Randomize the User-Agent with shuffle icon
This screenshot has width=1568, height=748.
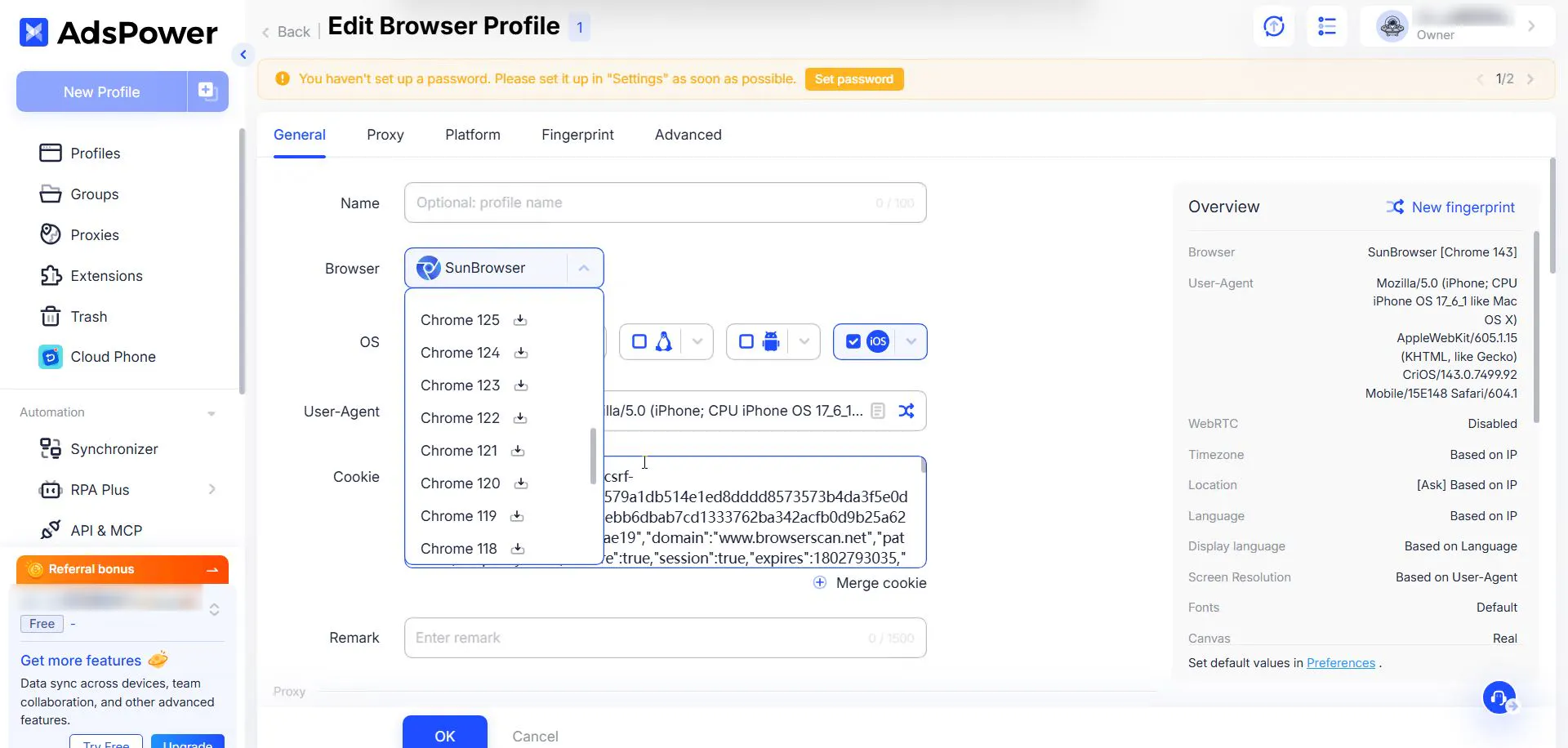pos(906,411)
